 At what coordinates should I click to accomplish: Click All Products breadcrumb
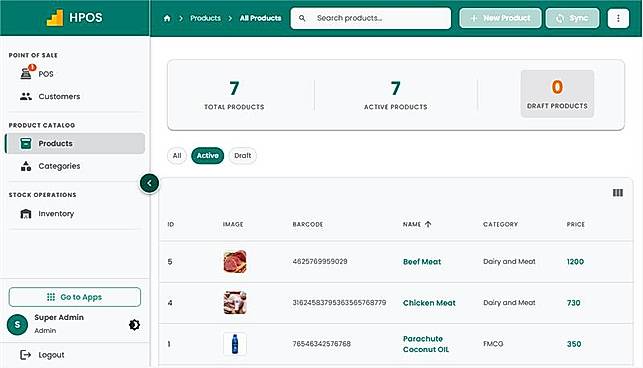(260, 18)
